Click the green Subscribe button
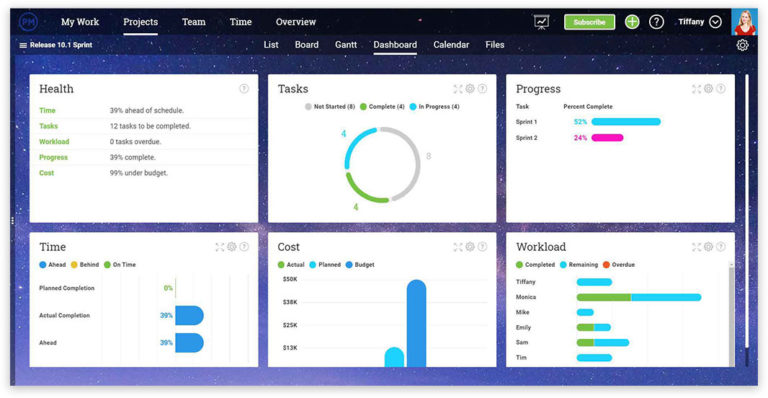The width and height of the screenshot is (768, 398). coord(589,22)
